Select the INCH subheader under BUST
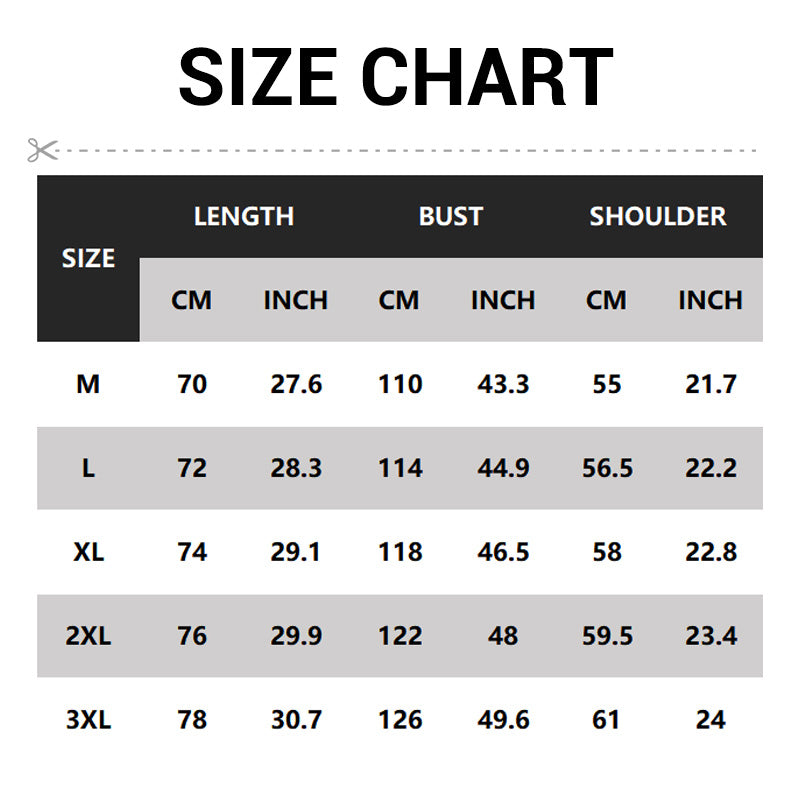The width and height of the screenshot is (800, 800). [503, 300]
